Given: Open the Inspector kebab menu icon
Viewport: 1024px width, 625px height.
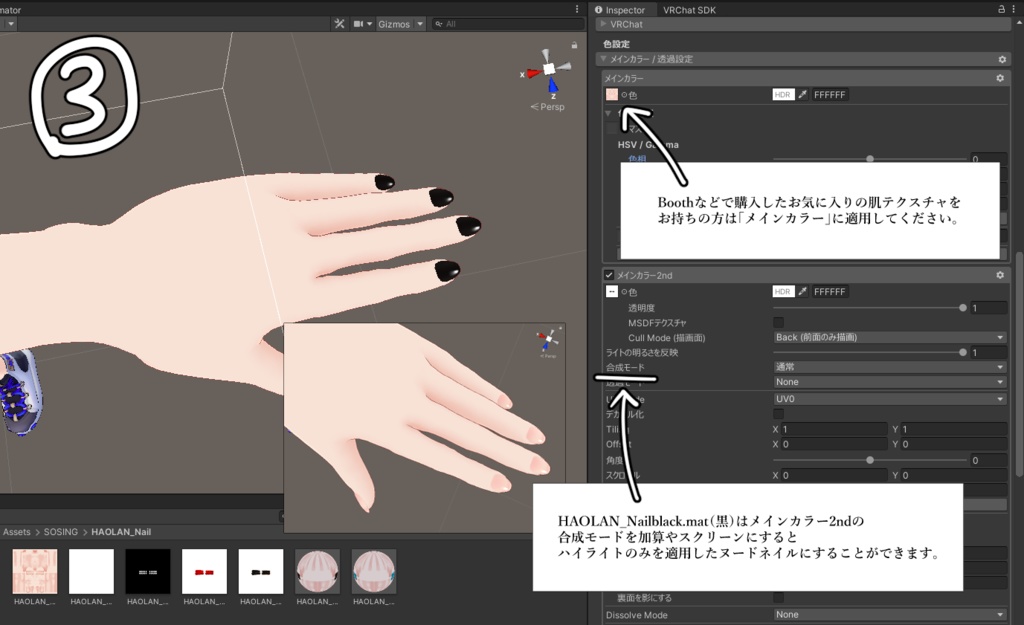Looking at the screenshot, I should pos(1013,8).
